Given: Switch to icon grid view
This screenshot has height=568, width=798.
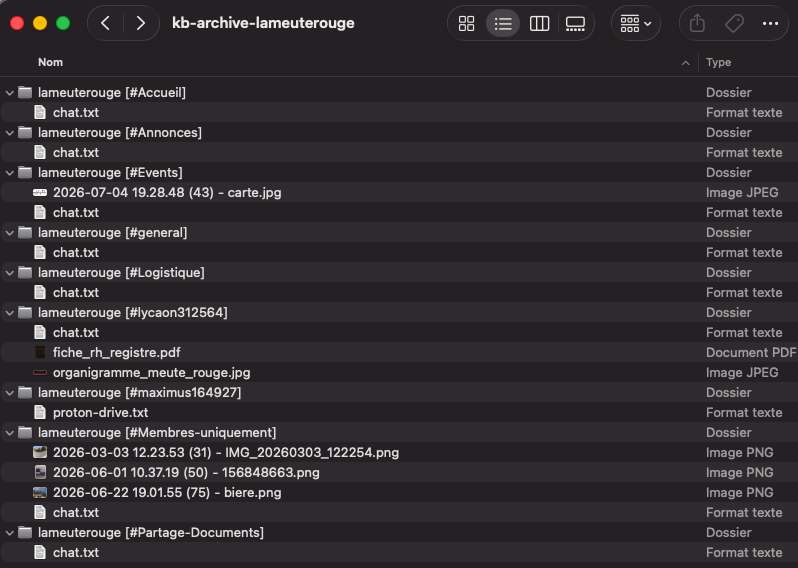Looking at the screenshot, I should (x=466, y=23).
